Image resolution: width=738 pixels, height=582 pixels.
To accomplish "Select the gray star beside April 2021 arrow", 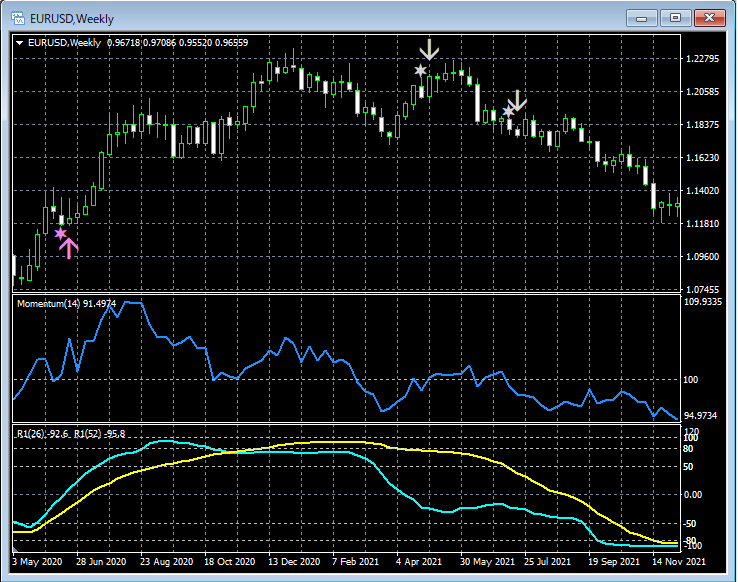I will 420,70.
